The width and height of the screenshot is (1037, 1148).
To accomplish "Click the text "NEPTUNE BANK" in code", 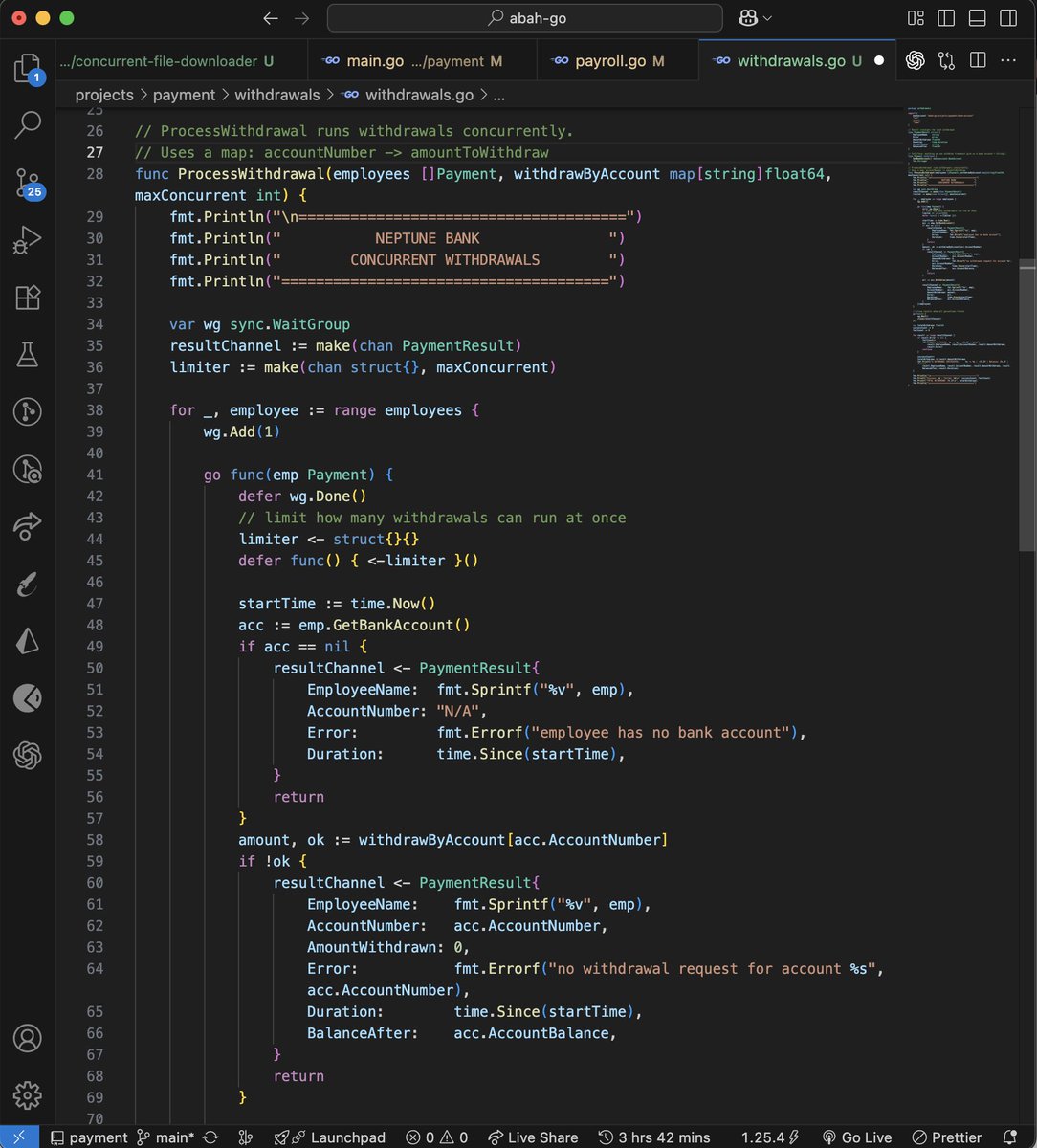I will pyautogui.click(x=428, y=238).
